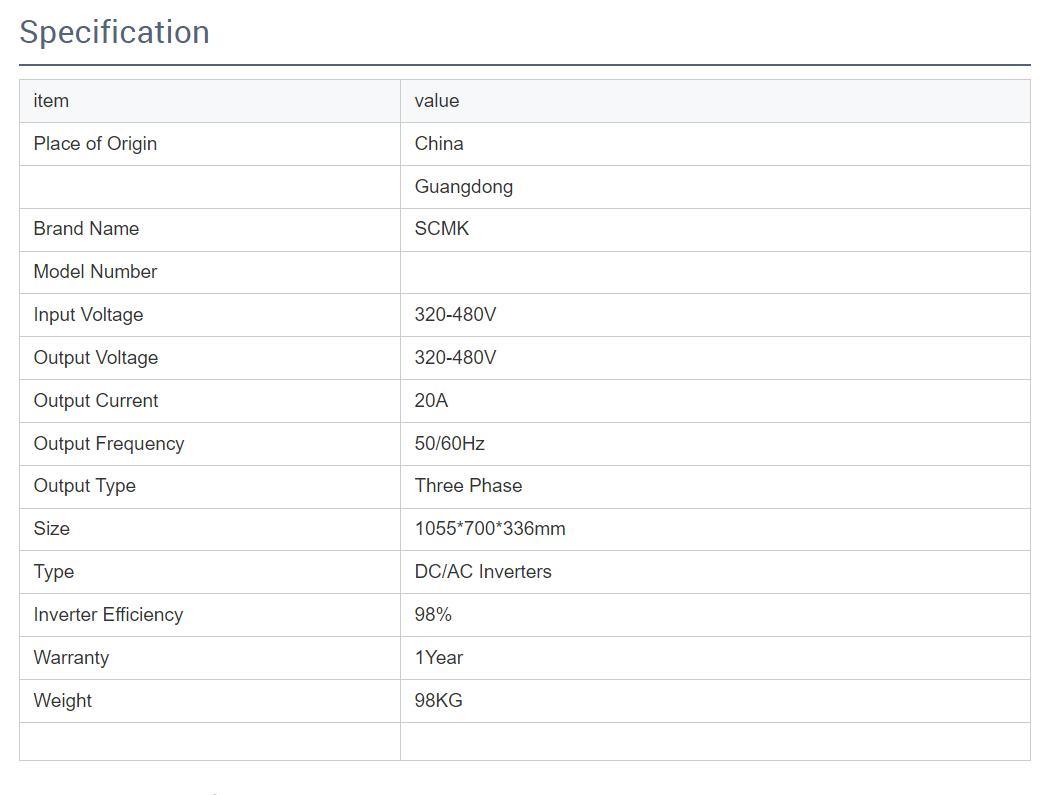Select the 20A current value
The width and height of the screenshot is (1059, 795).
(x=431, y=401)
